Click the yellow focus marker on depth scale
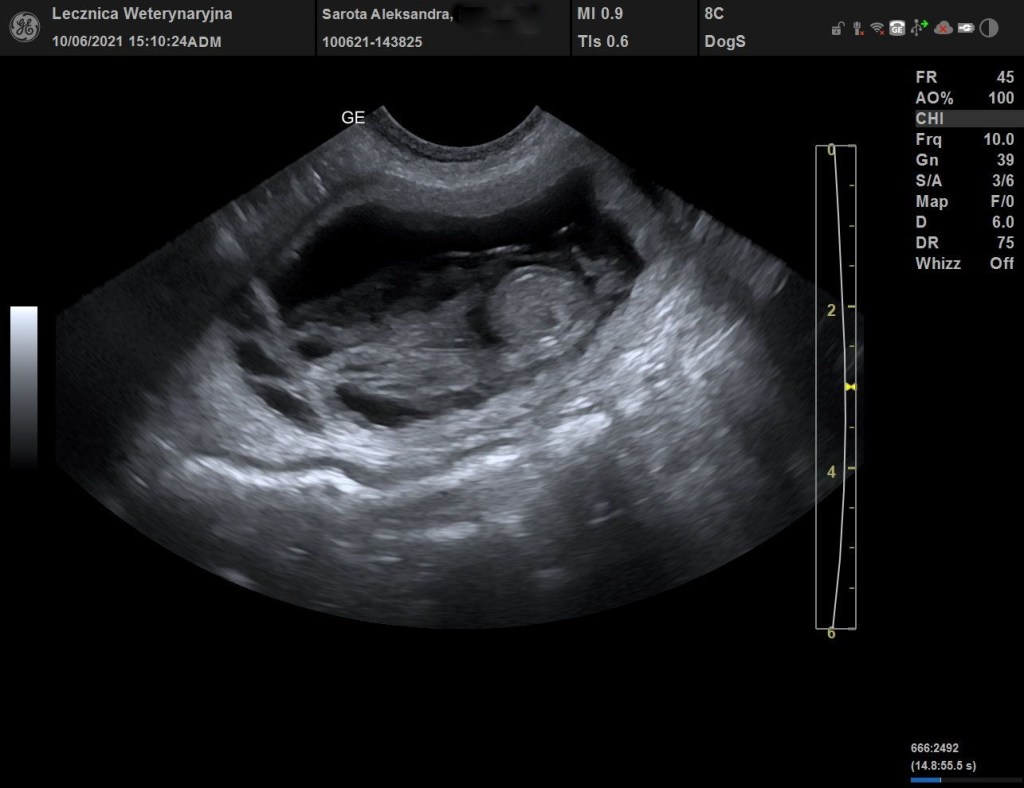Viewport: 1024px width, 788px height. click(850, 386)
